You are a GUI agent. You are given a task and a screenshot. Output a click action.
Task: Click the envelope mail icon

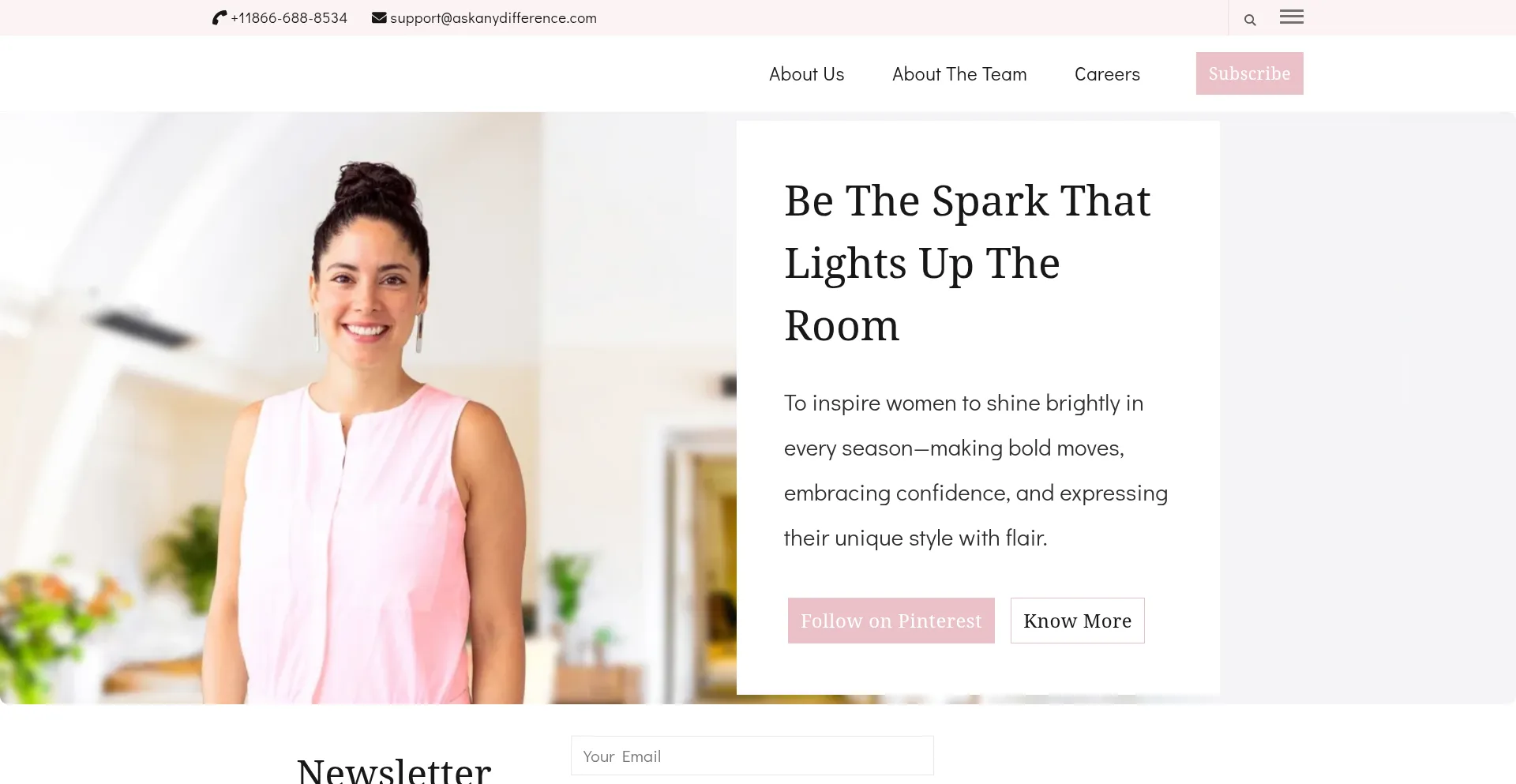(379, 17)
